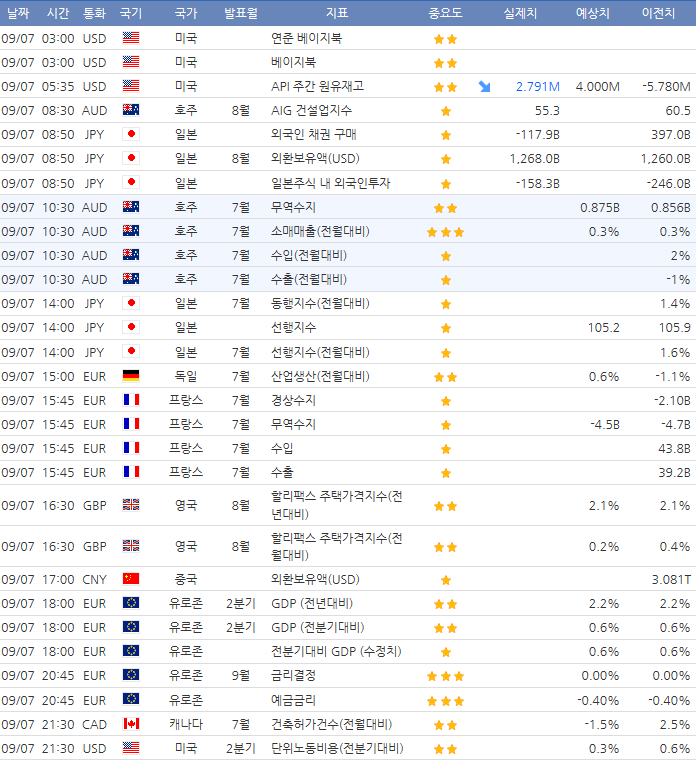The image size is (696, 765).
Task: Click the 통화 column header
Action: [95, 13]
